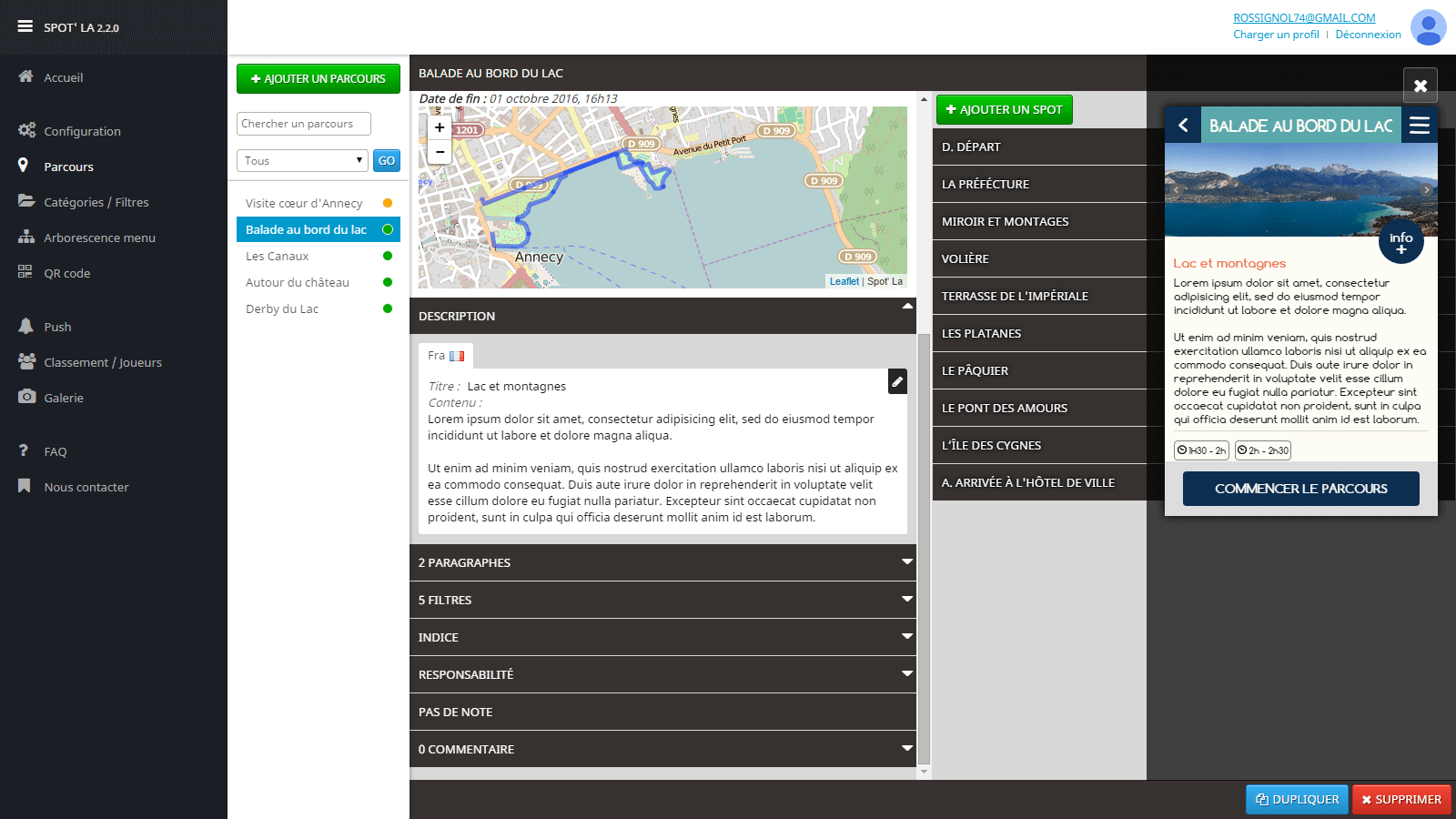Expand the Indice section
The height and width of the screenshot is (819, 1456).
point(662,637)
